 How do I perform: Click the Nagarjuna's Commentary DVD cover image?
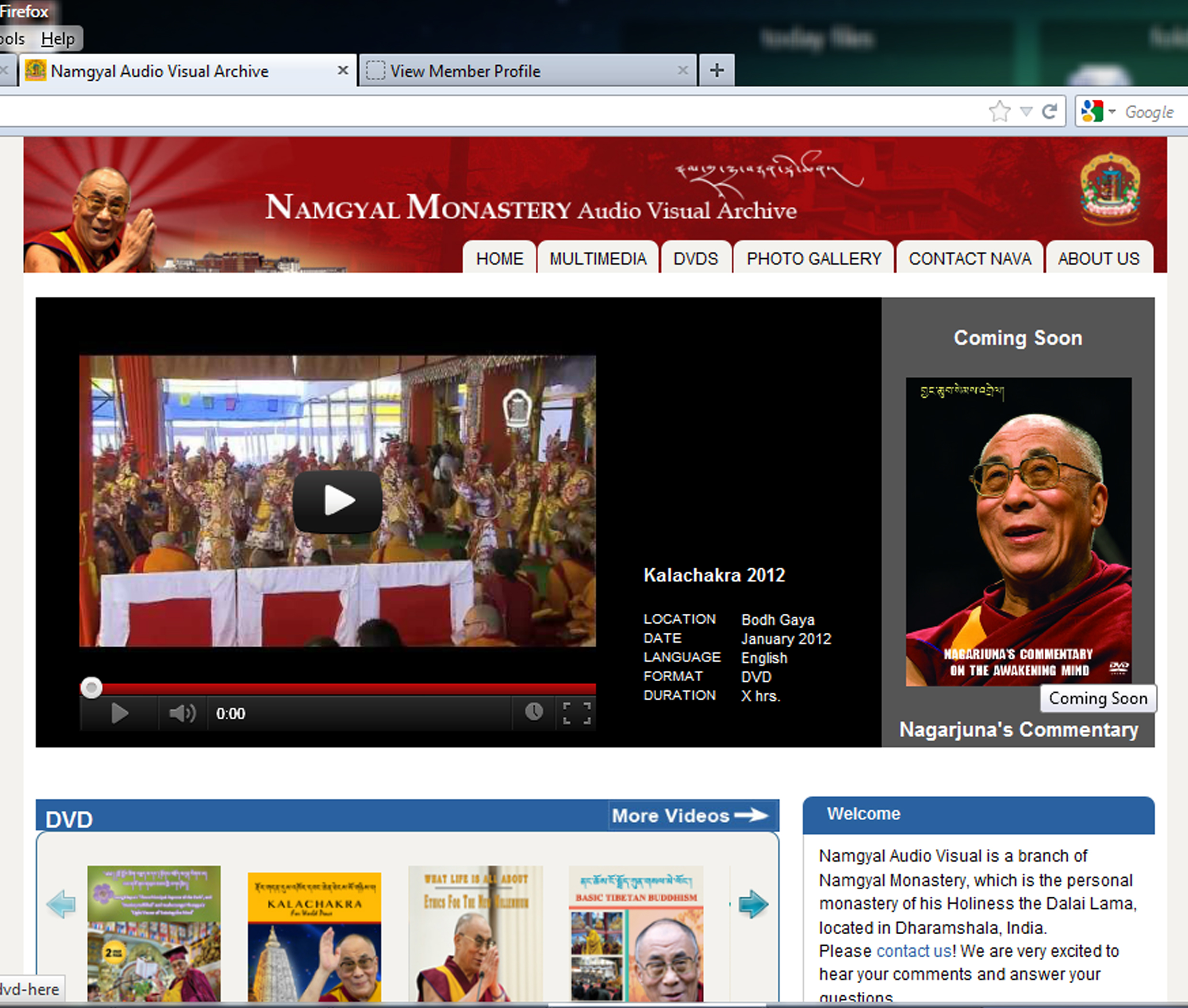1018,531
